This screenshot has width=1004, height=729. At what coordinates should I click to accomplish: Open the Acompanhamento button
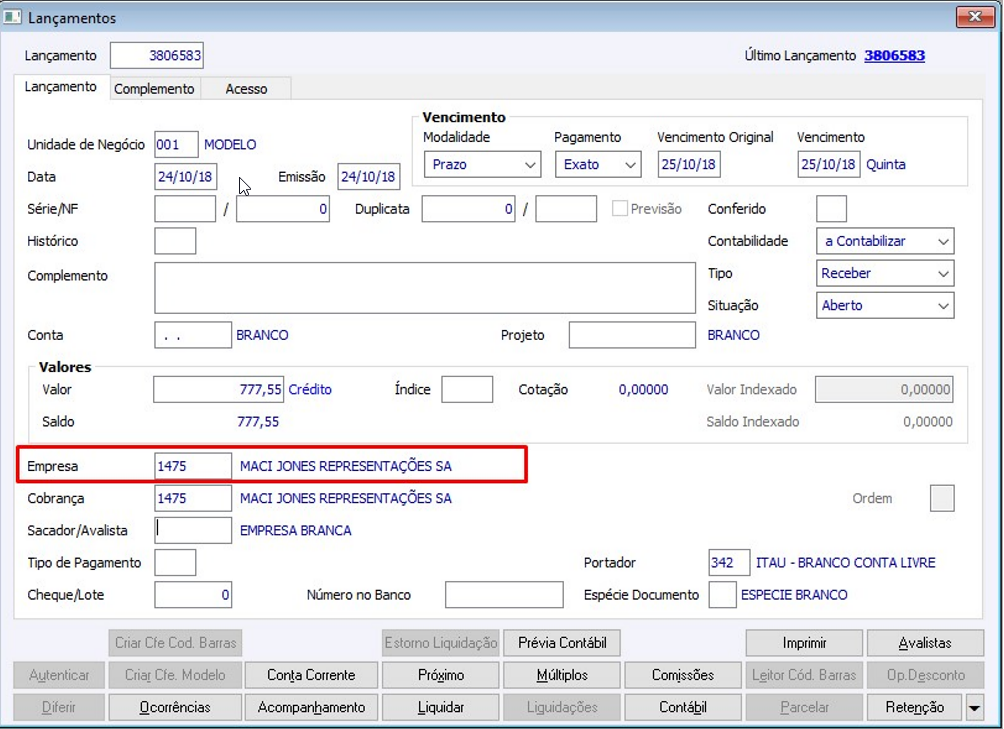(x=311, y=708)
